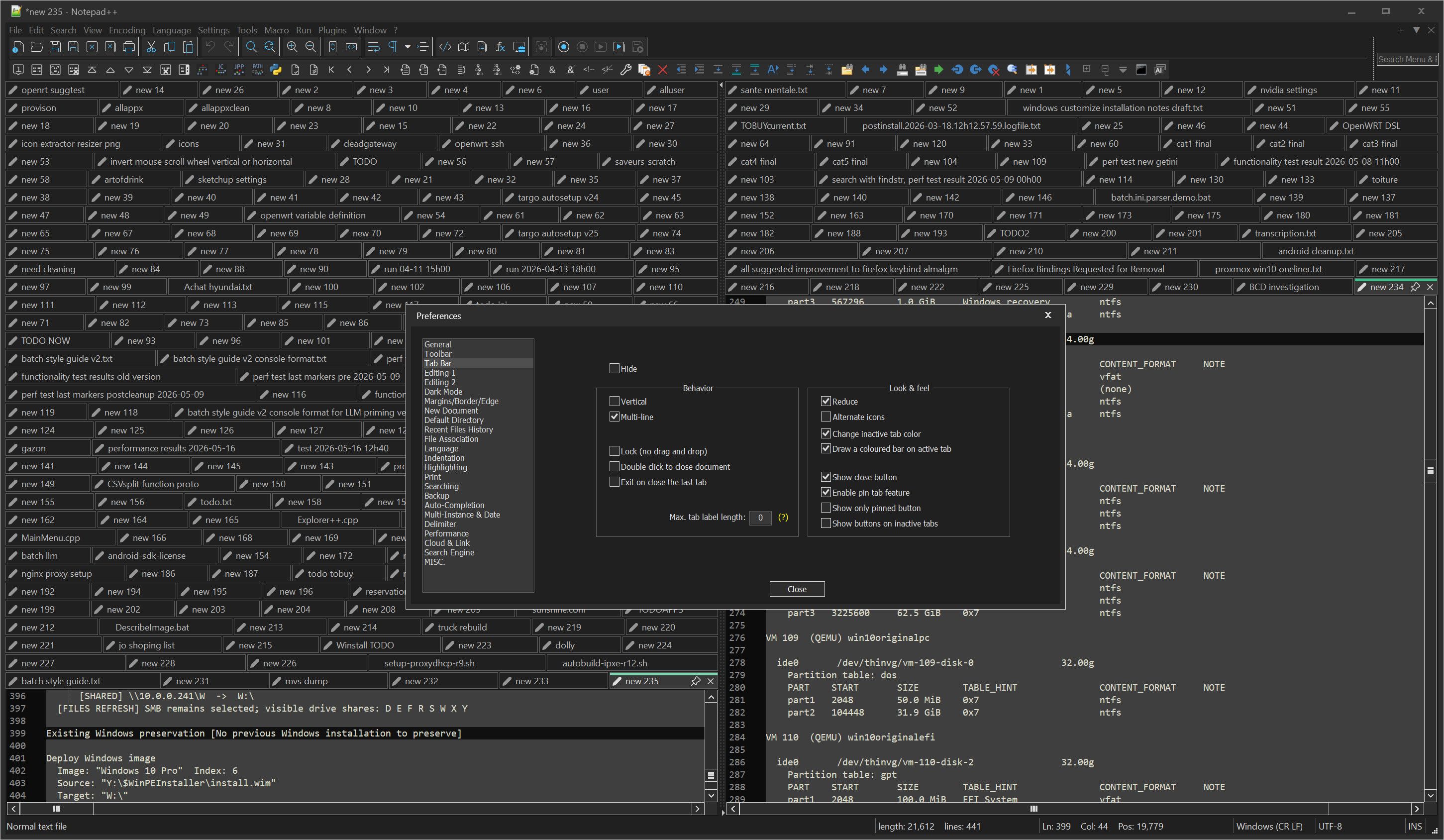Click the Max. tab label length field
Image resolution: width=1444 pixels, height=840 pixels.
pyautogui.click(x=760, y=518)
